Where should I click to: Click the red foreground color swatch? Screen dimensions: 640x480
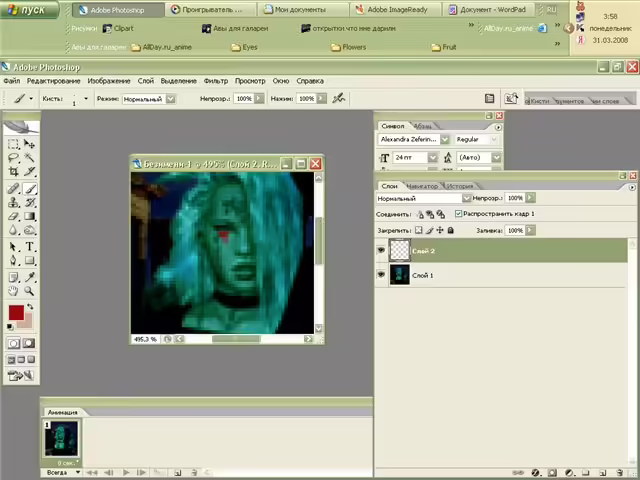click(x=16, y=313)
